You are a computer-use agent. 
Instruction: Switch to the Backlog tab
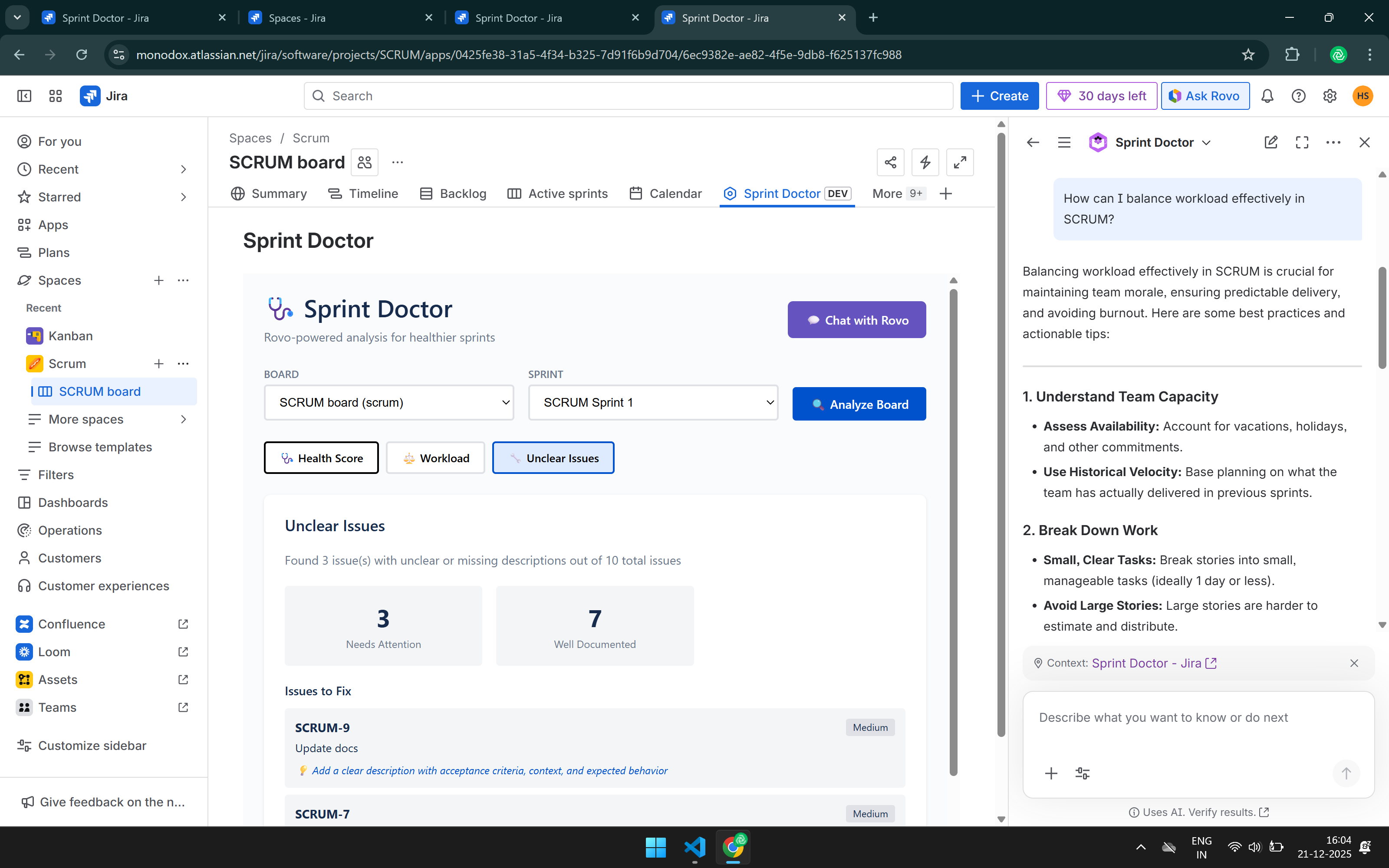[453, 194]
